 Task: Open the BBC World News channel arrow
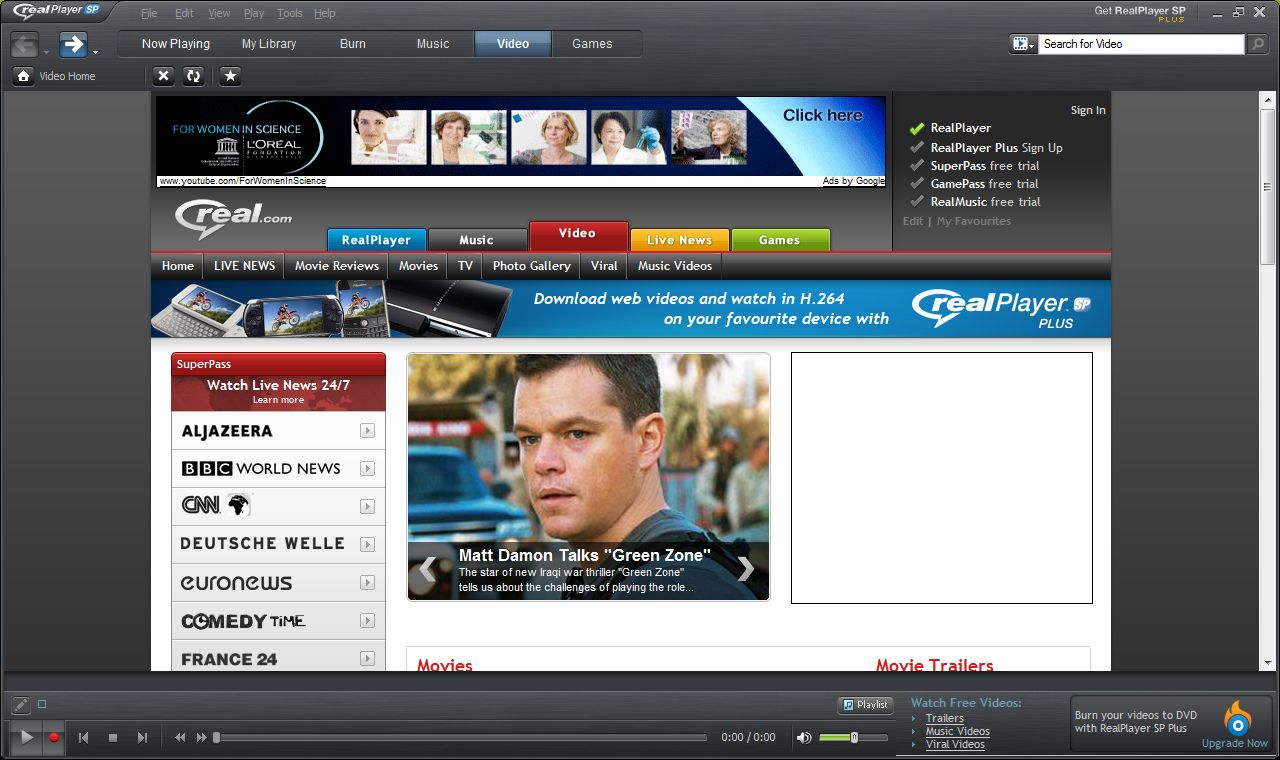(x=368, y=468)
